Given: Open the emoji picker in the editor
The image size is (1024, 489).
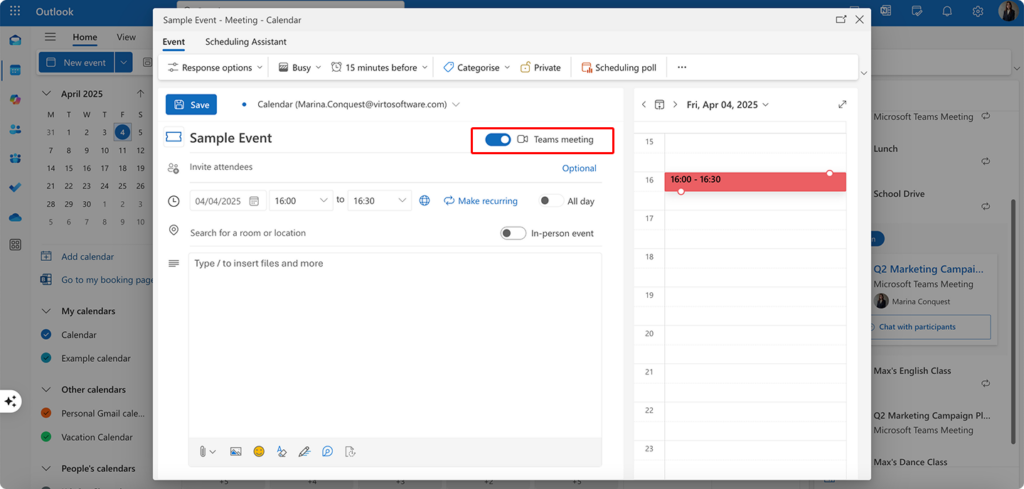Looking at the screenshot, I should pos(259,451).
